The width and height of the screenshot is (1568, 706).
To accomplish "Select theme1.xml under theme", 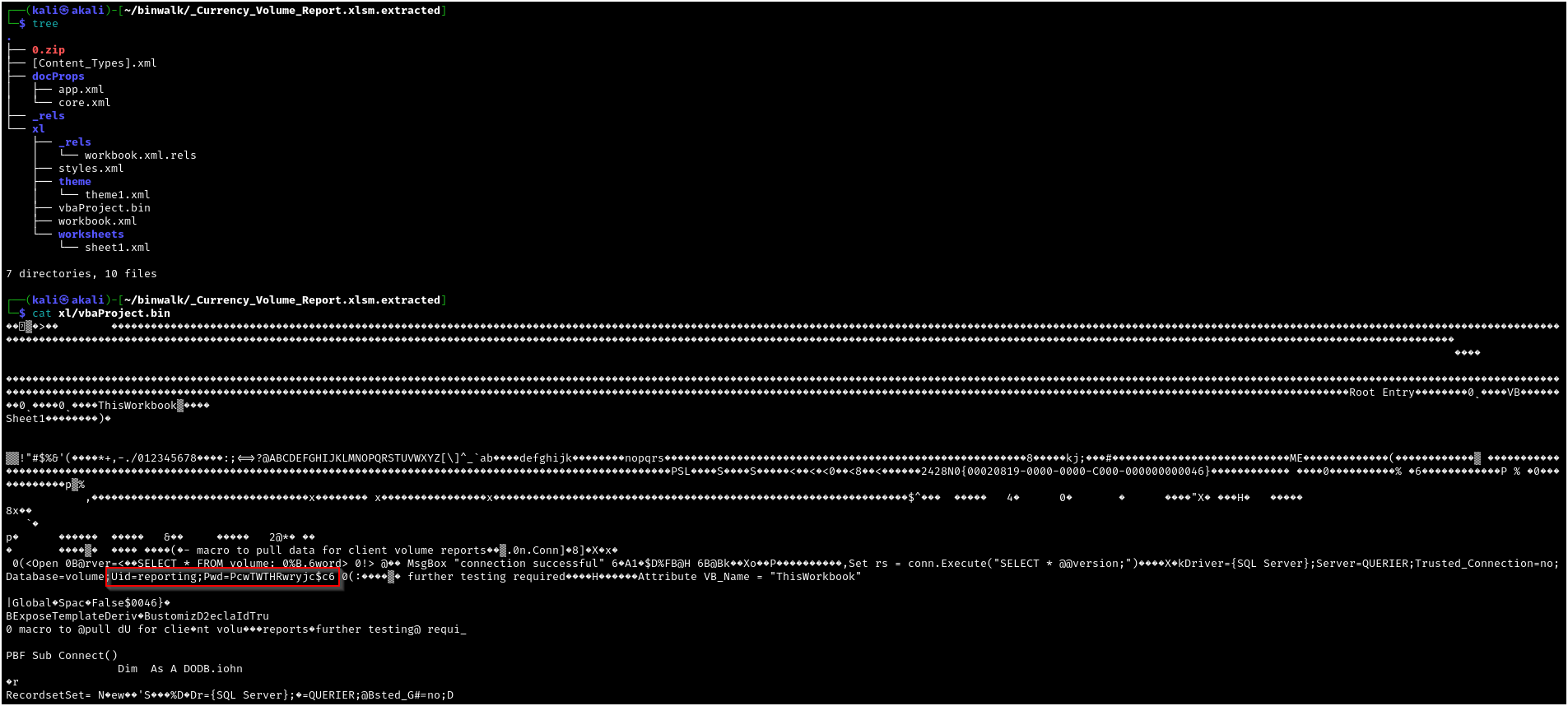I will point(117,195).
